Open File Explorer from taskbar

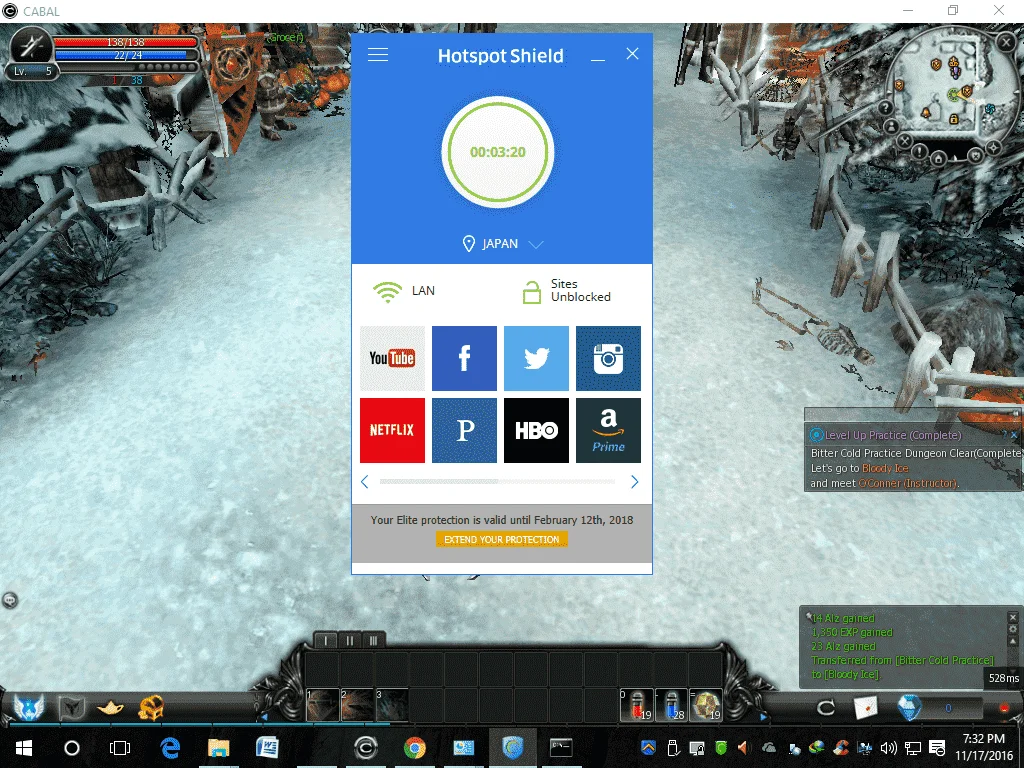tap(219, 748)
